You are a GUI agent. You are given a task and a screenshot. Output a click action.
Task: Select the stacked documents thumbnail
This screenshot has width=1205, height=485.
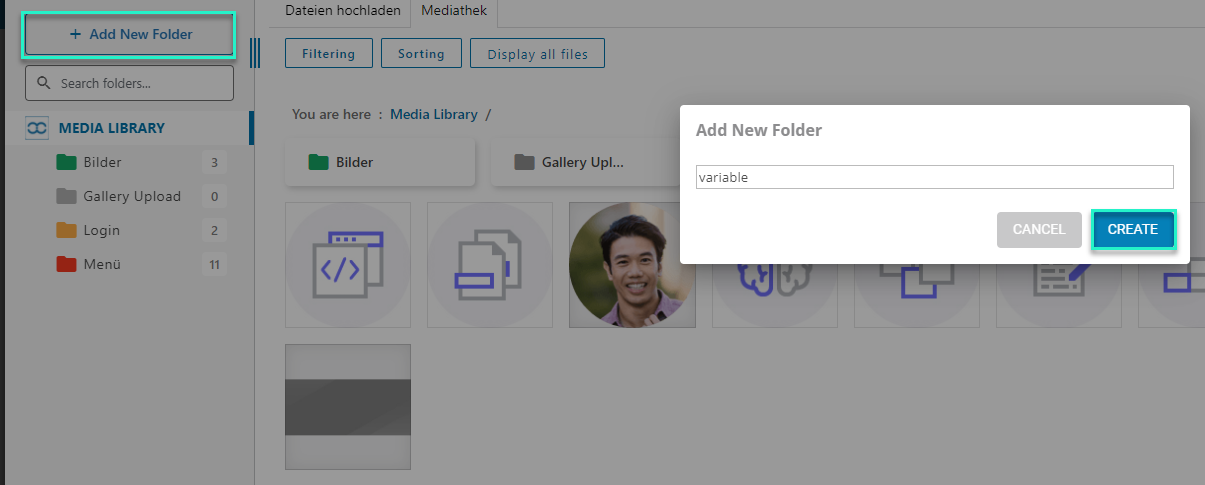(490, 265)
